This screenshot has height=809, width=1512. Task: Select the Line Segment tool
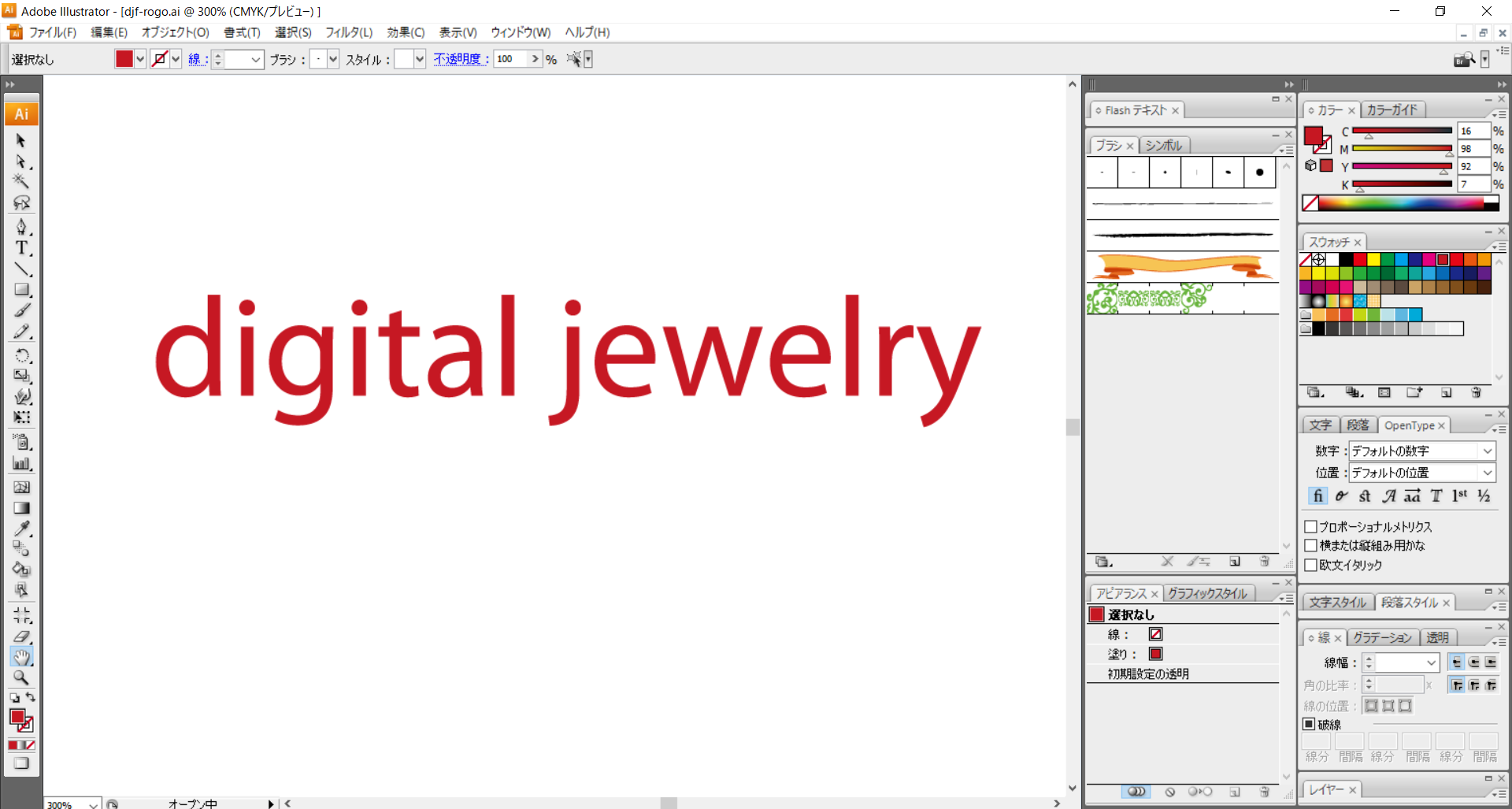click(21, 269)
